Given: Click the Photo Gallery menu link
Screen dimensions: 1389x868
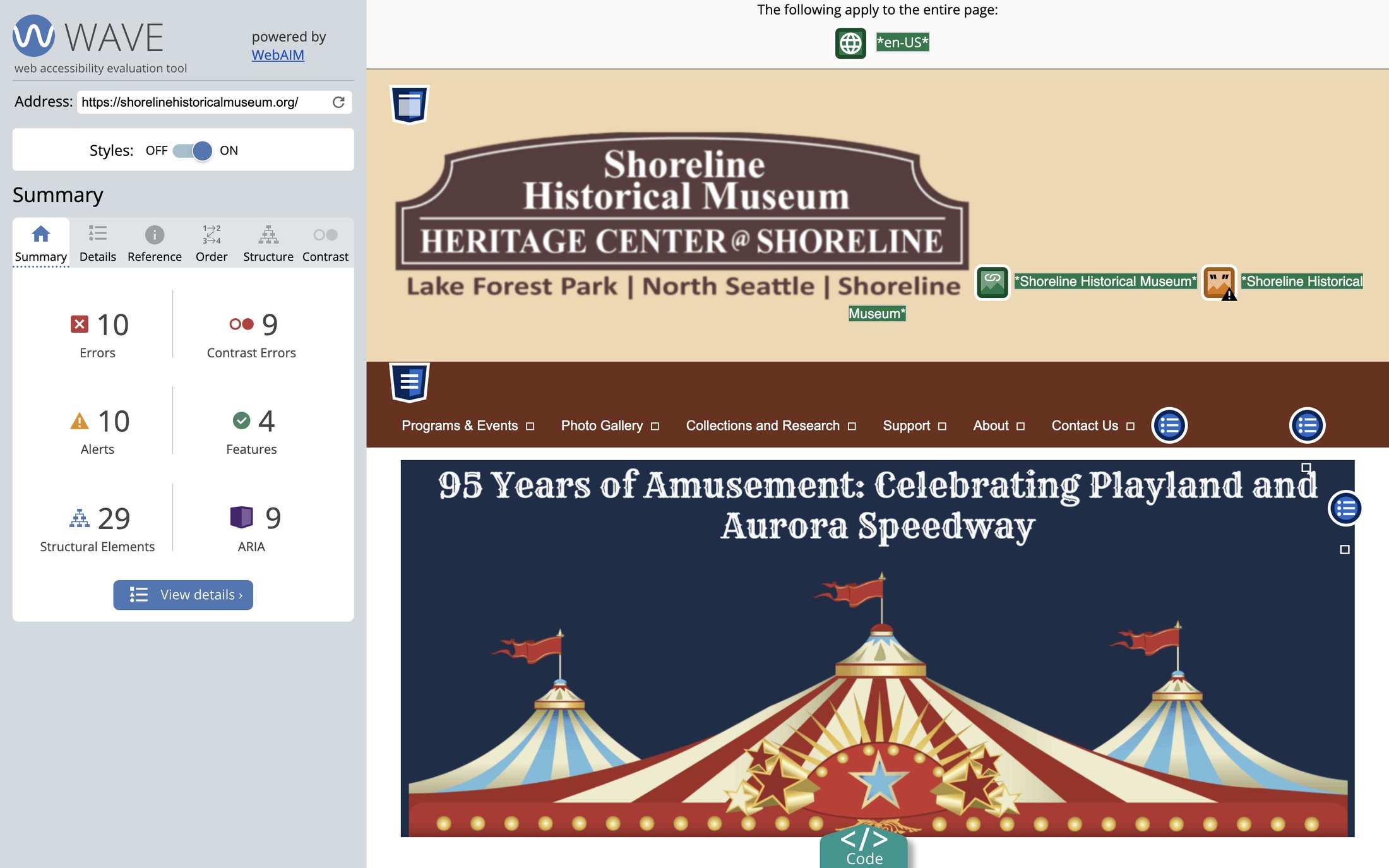Looking at the screenshot, I should pos(602,425).
